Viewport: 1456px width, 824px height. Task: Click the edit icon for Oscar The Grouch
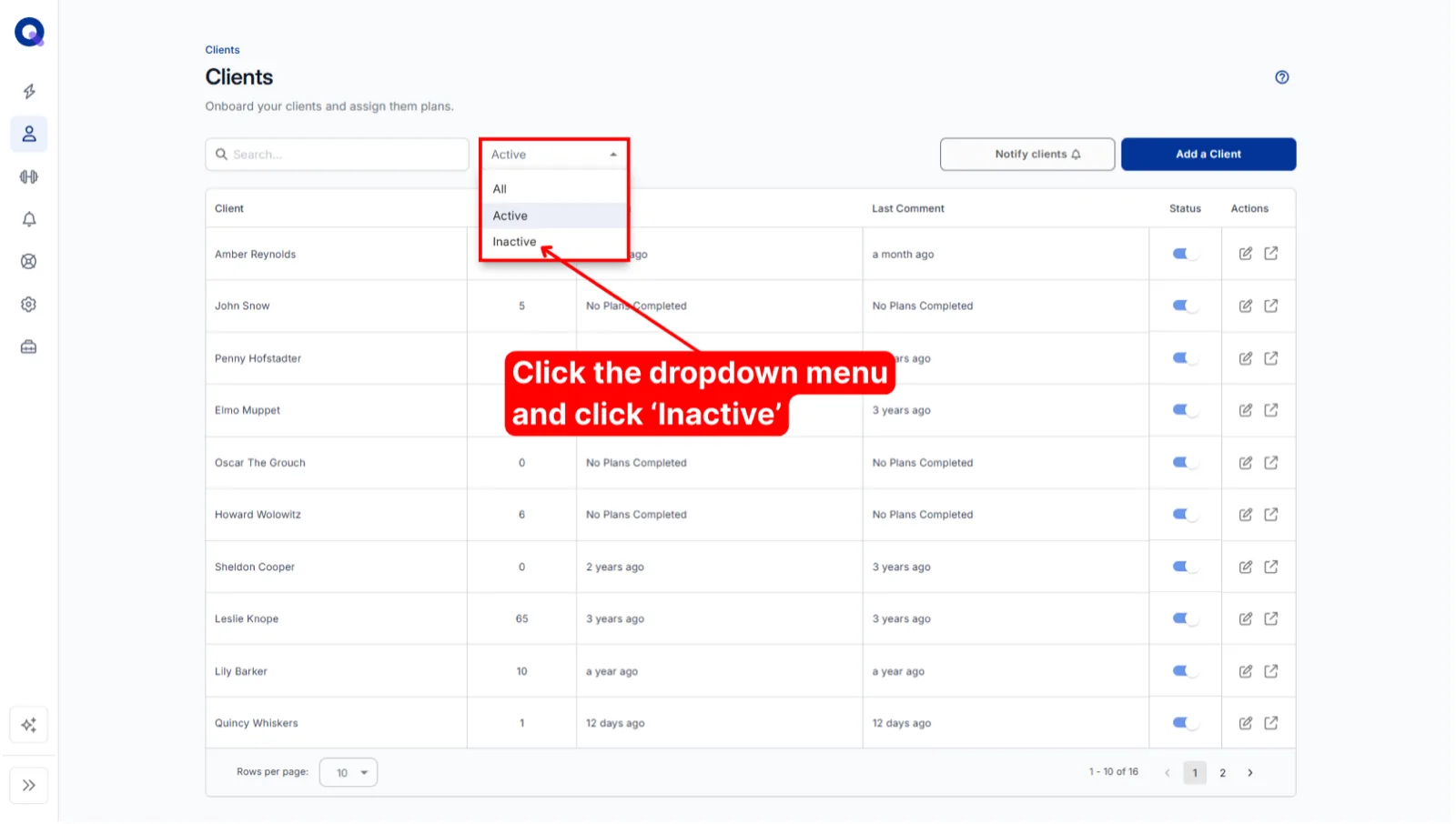tap(1245, 463)
